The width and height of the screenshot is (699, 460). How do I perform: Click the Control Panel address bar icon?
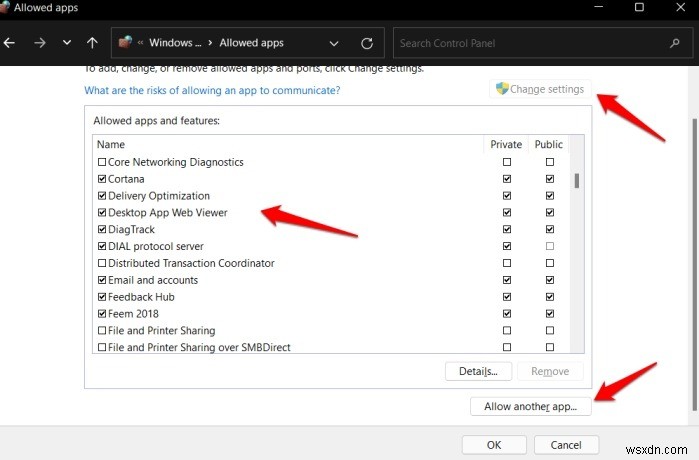pos(127,43)
